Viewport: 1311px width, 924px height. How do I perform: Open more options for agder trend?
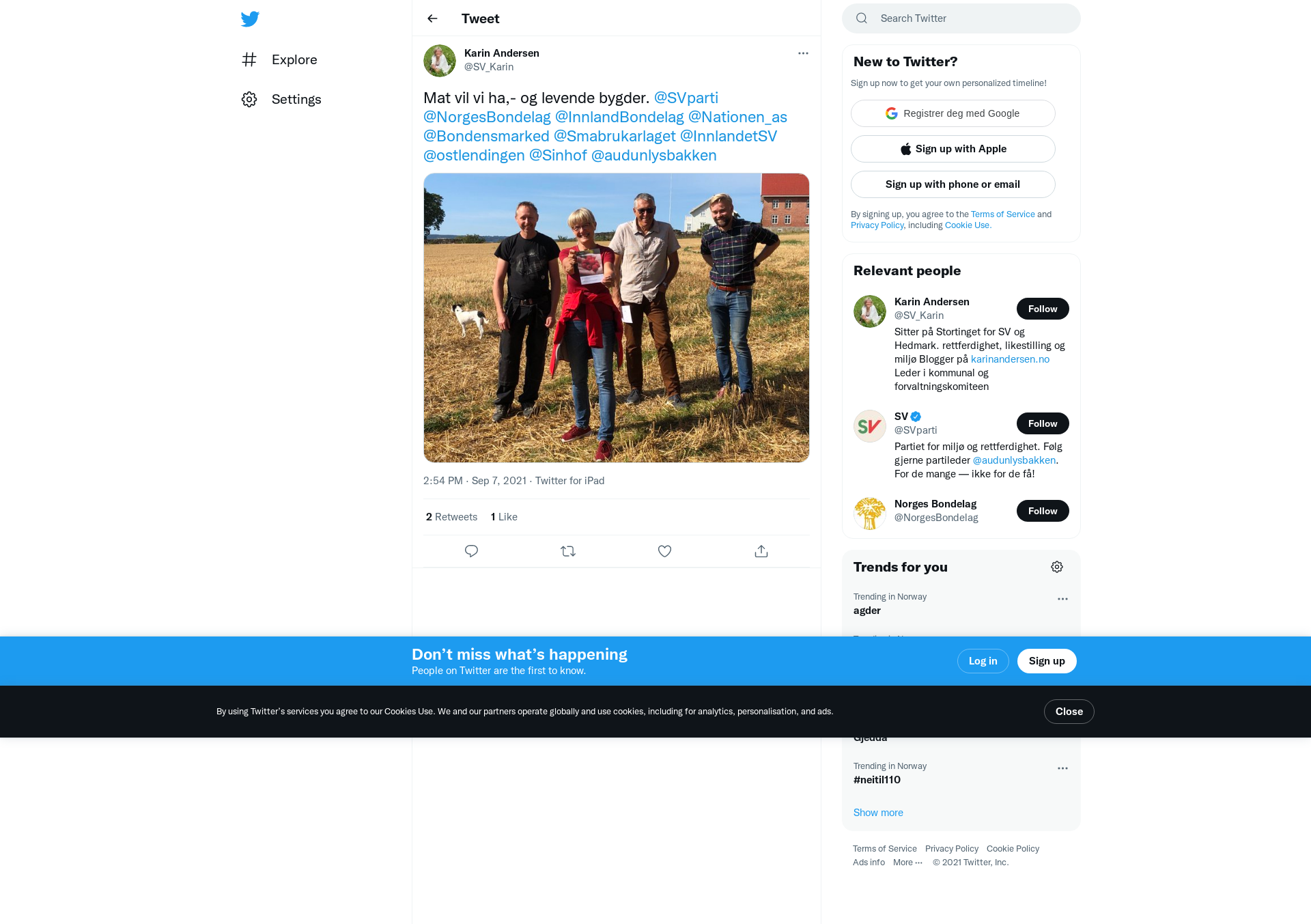[1062, 599]
